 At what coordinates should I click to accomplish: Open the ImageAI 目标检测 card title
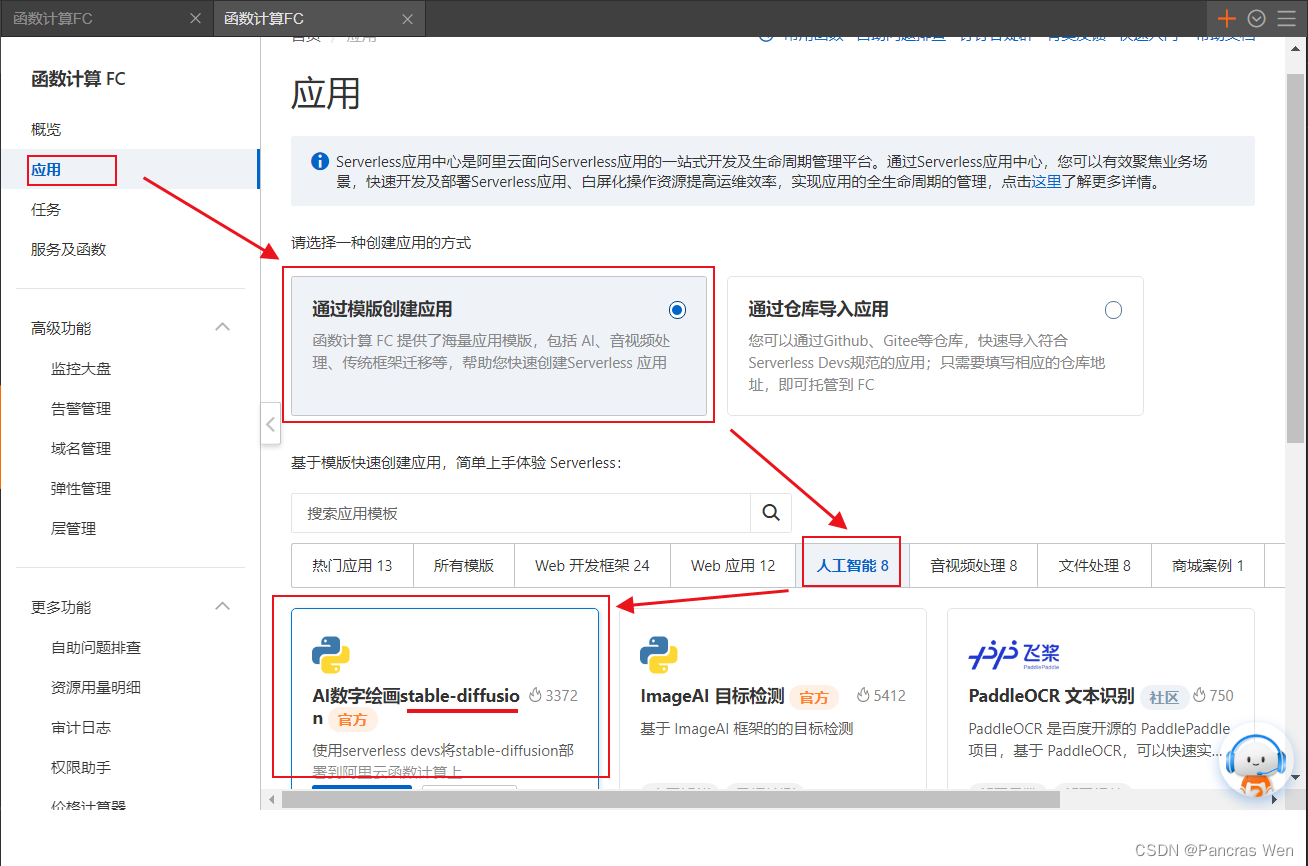(x=712, y=695)
